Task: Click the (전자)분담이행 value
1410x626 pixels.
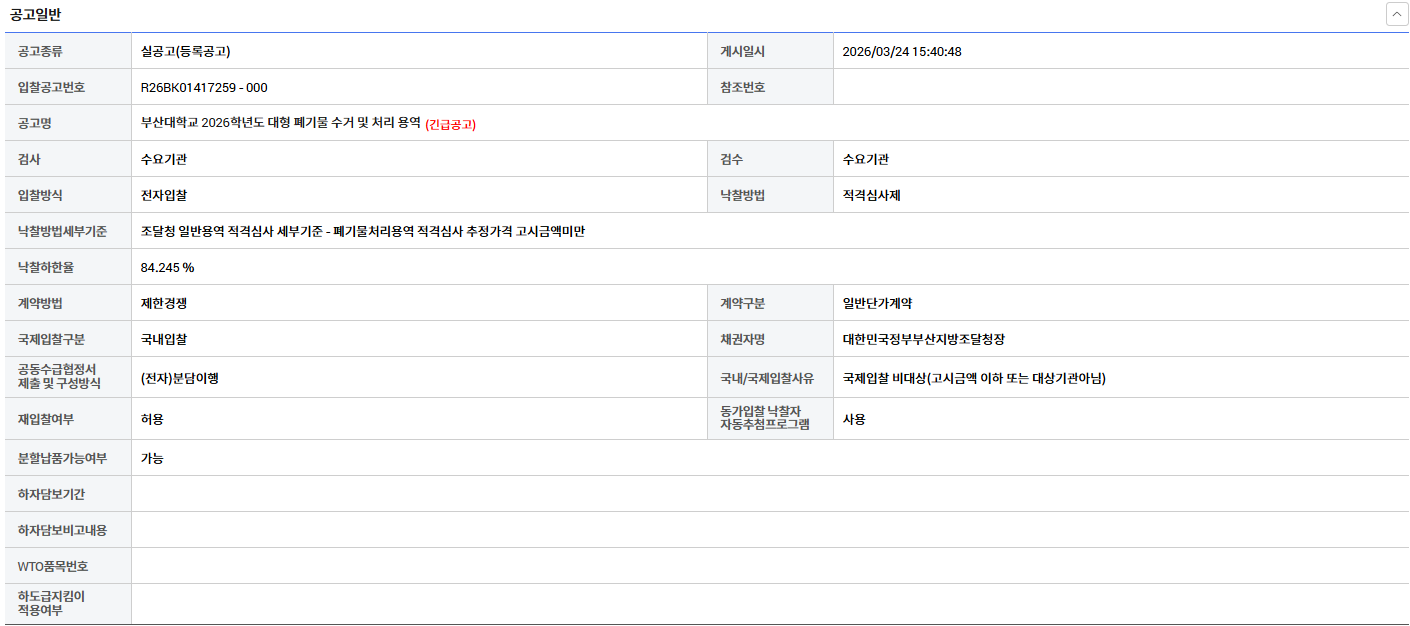Action: coord(180,378)
